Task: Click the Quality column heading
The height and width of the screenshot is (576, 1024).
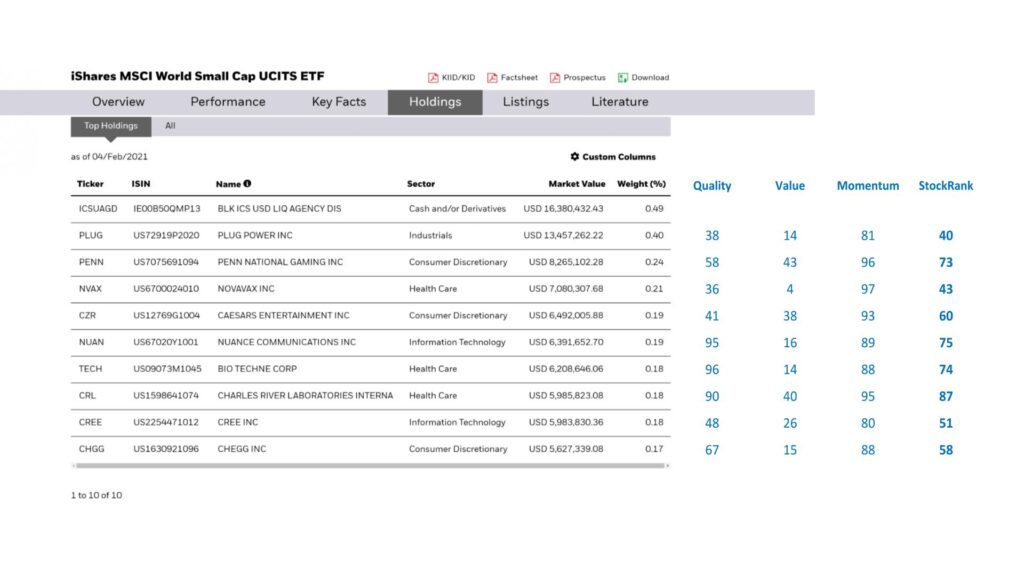Action: tap(712, 185)
